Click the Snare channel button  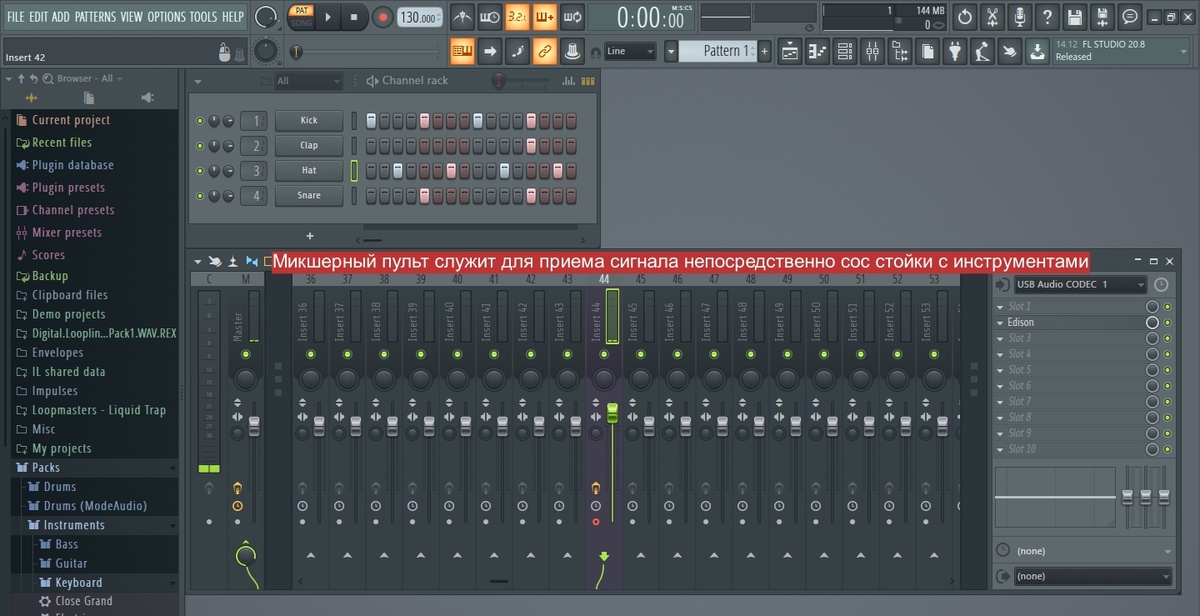[x=309, y=196]
